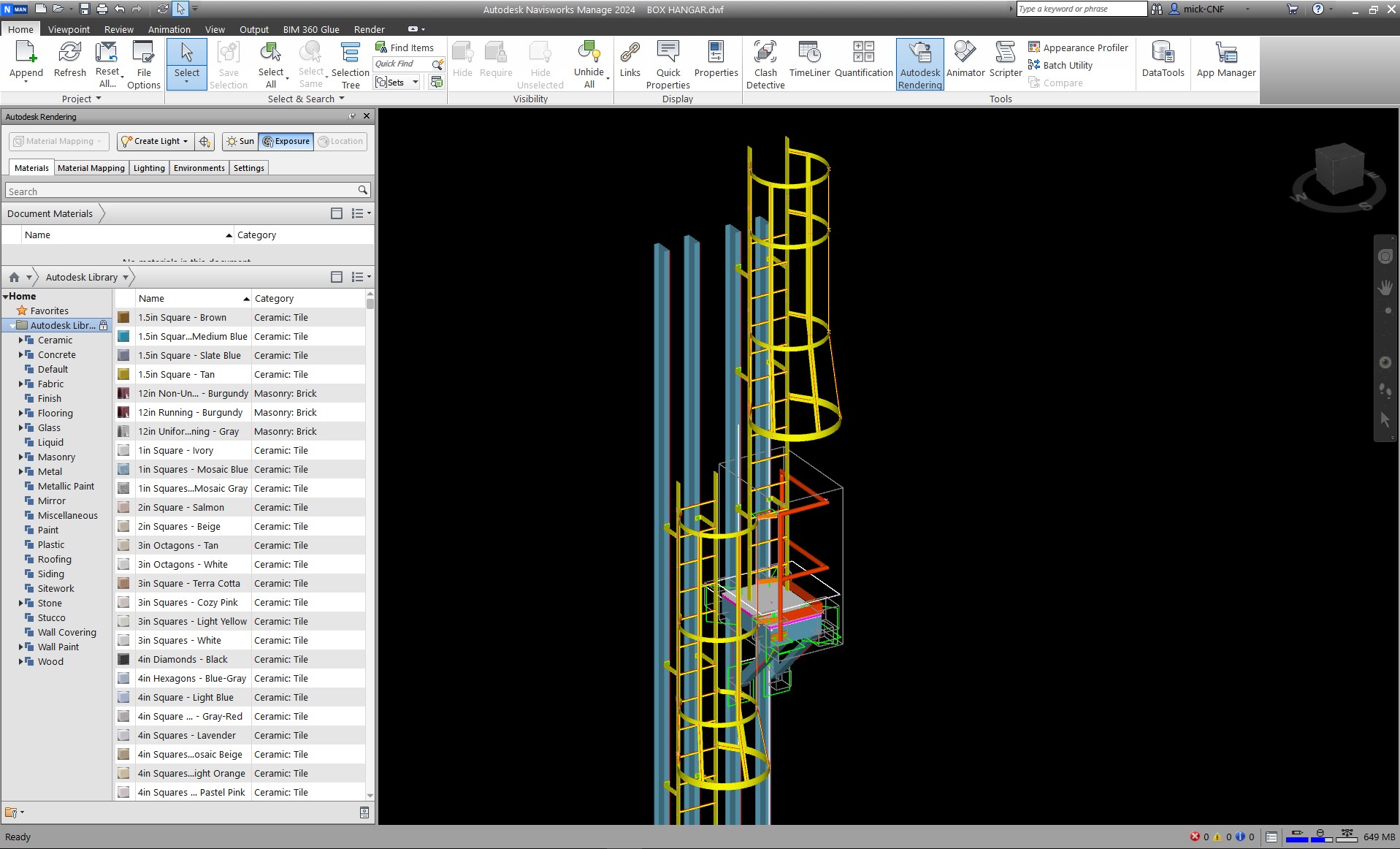Click the Quick Find input box
The width and height of the screenshot is (1400, 849).
(404, 64)
